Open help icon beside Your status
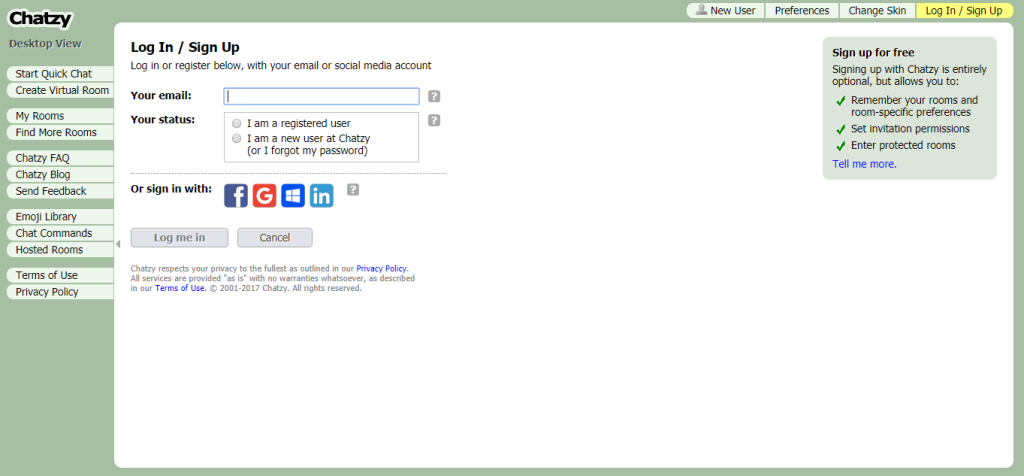Image resolution: width=1024 pixels, height=476 pixels. point(434,121)
